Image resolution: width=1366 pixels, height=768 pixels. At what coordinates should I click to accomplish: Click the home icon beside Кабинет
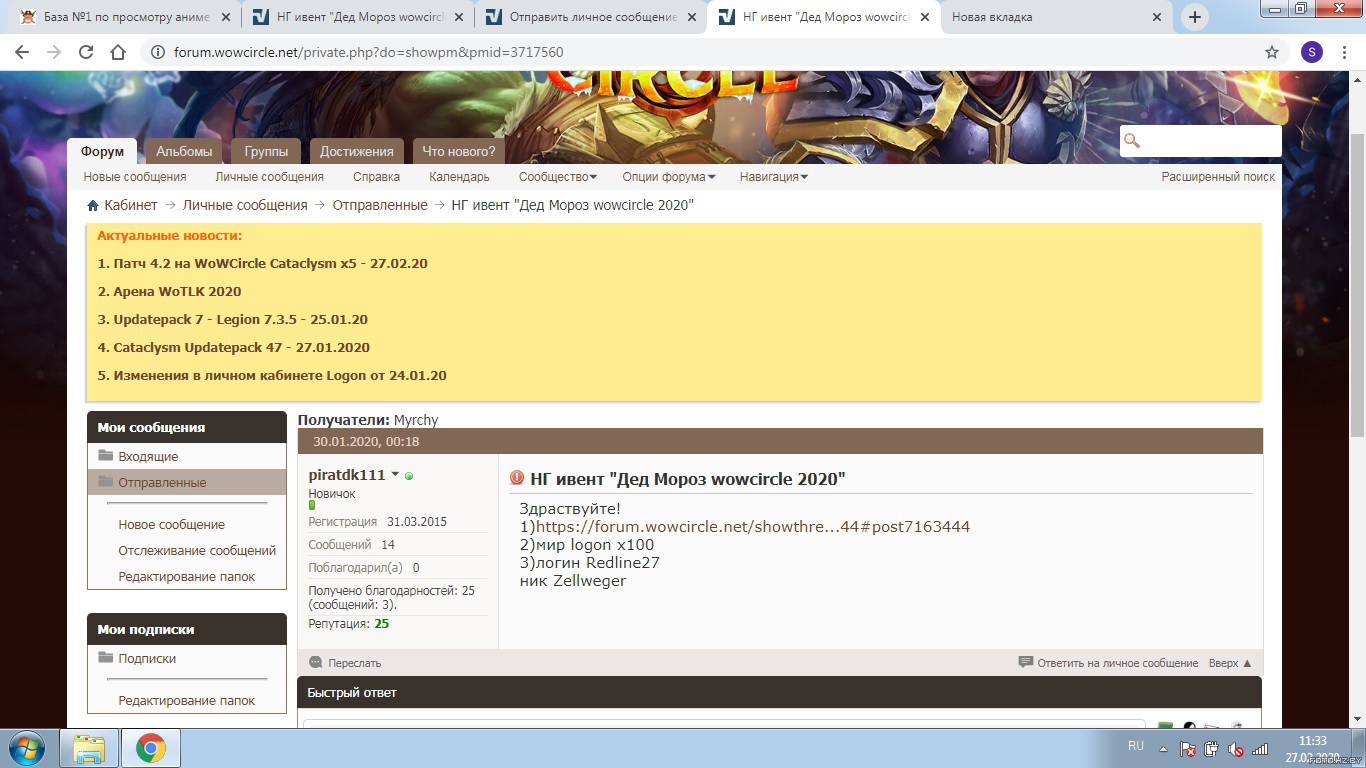click(93, 205)
